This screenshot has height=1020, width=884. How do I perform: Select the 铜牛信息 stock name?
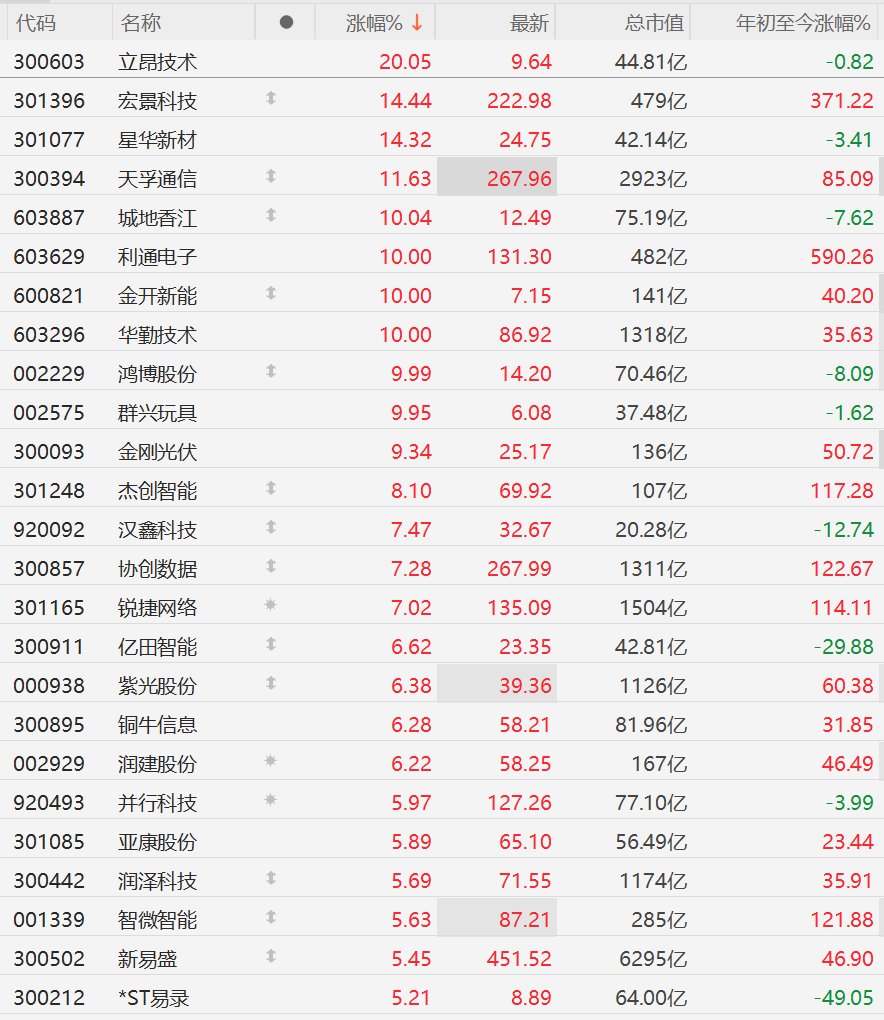pos(157,725)
